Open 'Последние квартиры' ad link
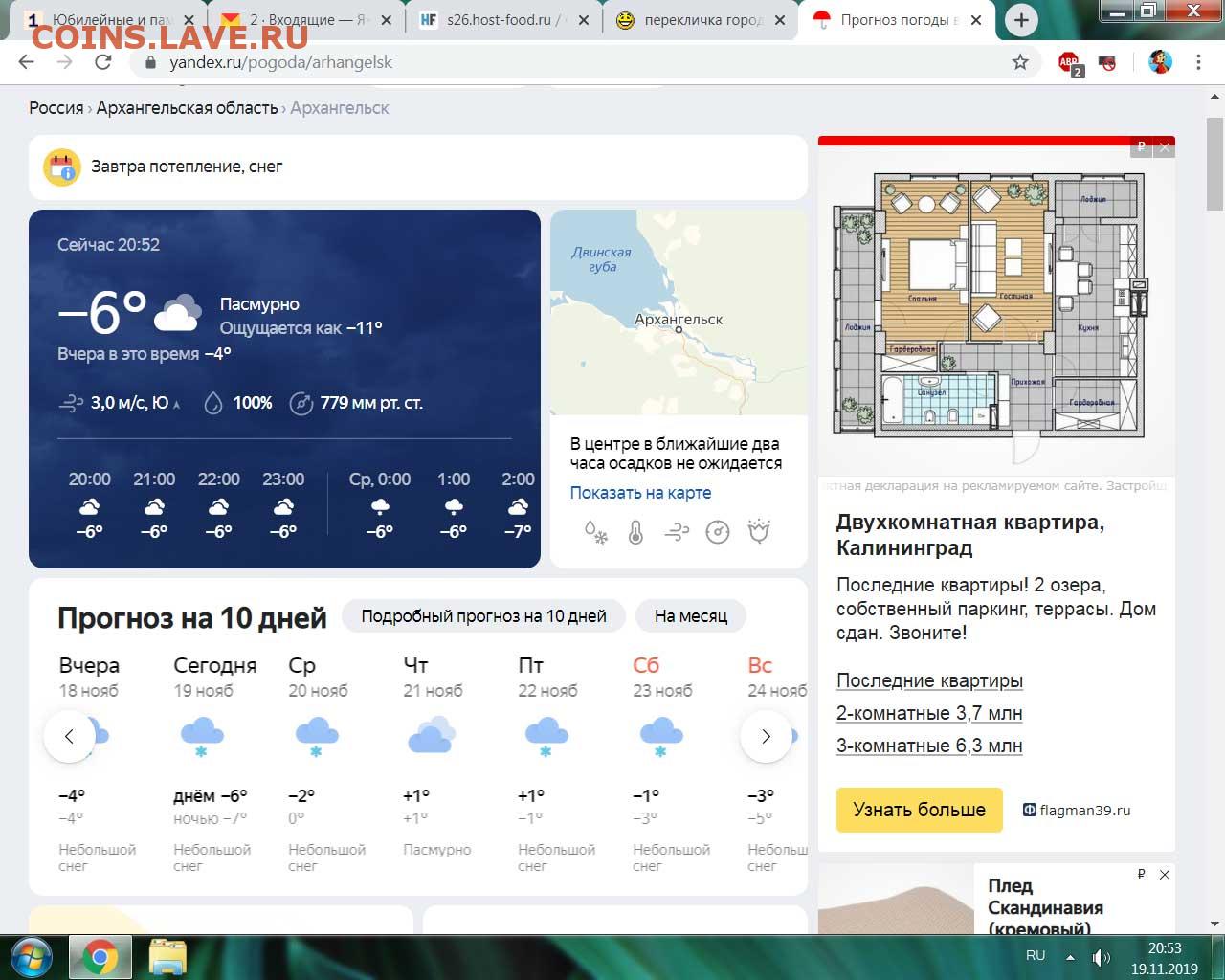 coord(929,680)
